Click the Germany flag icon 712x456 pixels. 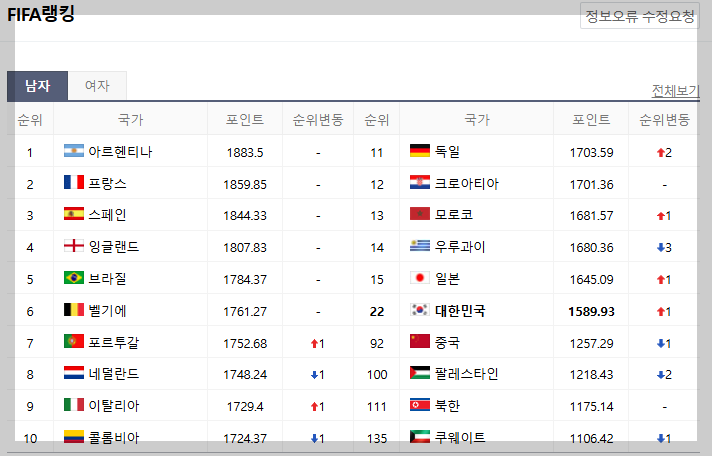pyautogui.click(x=420, y=150)
